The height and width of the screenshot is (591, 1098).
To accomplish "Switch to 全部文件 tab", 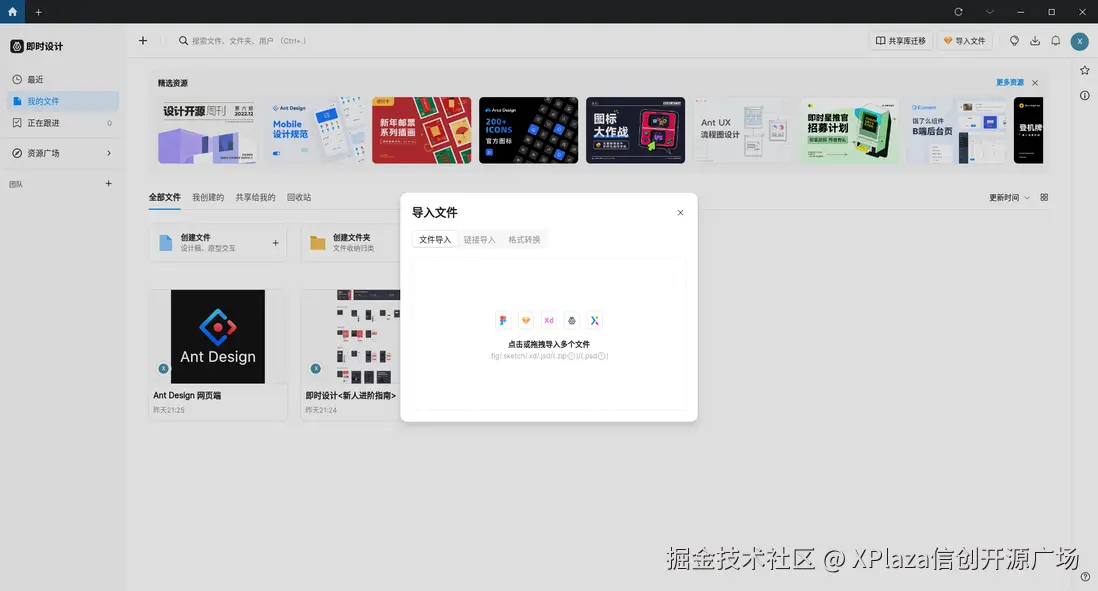I will pos(165,197).
